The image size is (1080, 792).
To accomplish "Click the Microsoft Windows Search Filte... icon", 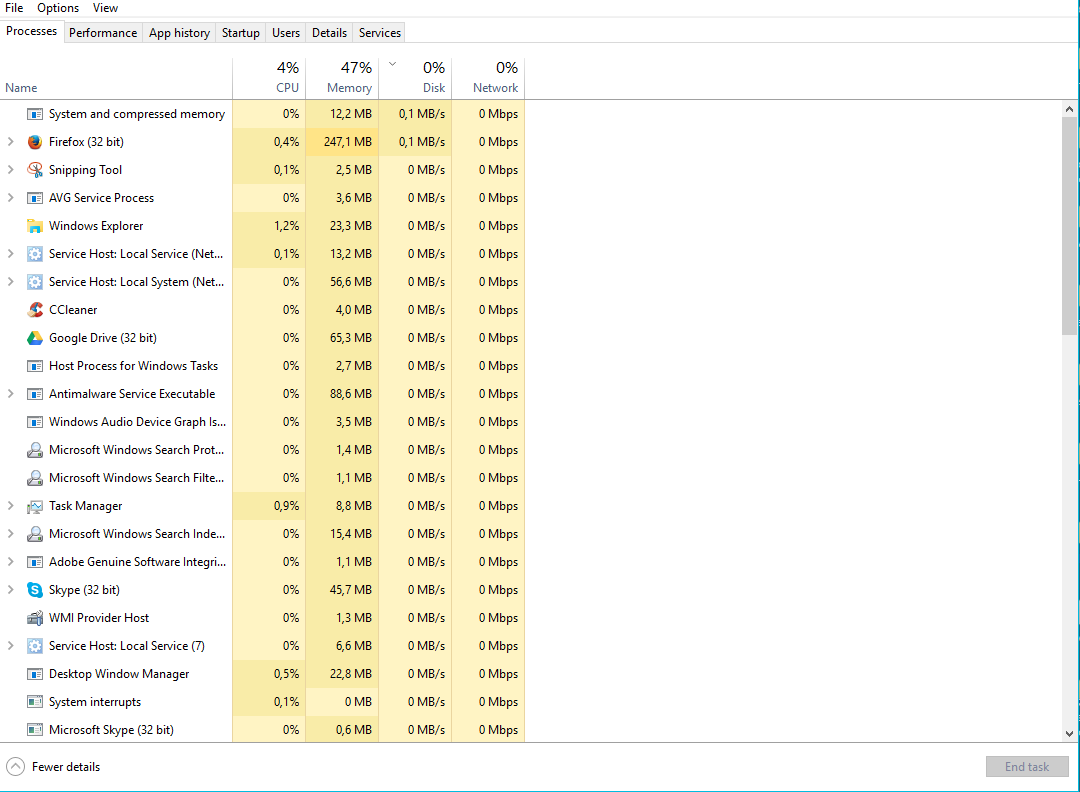I will (34, 478).
